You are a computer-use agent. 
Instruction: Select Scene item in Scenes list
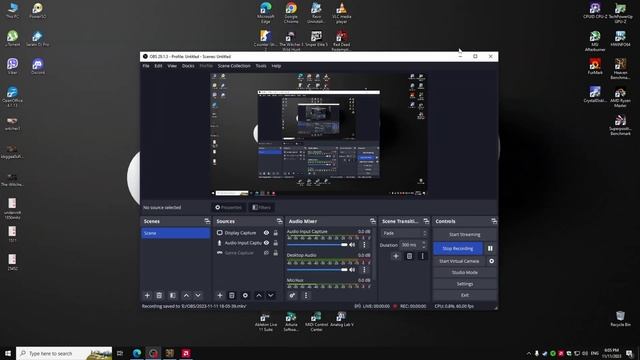pos(176,233)
